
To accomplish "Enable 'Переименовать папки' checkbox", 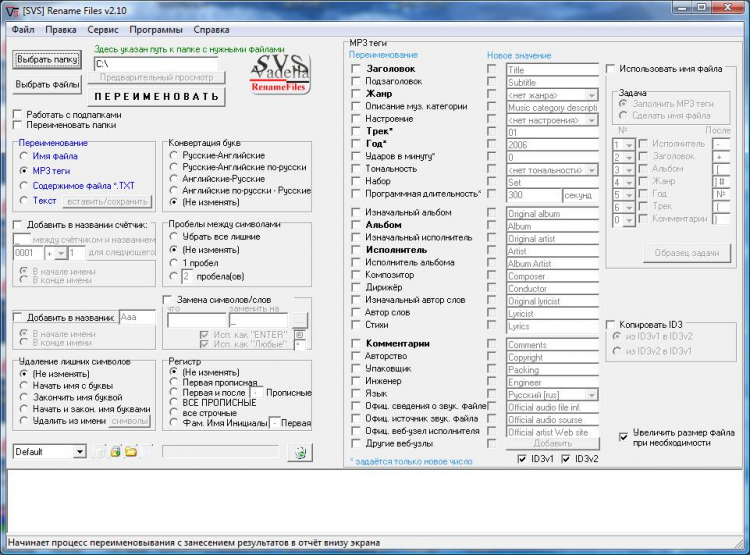I will click(18, 125).
